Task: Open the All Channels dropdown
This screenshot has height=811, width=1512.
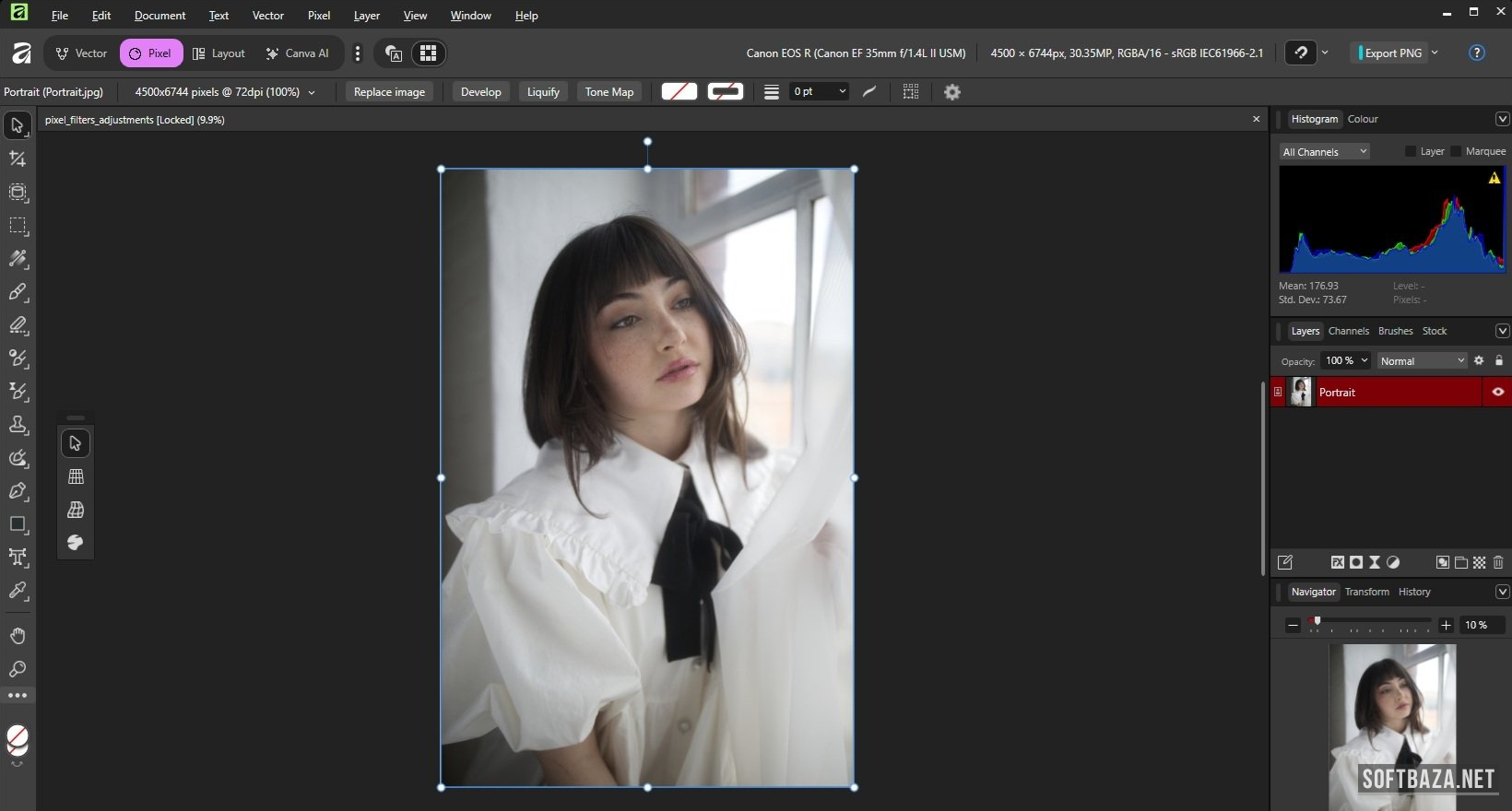Action: (1324, 152)
